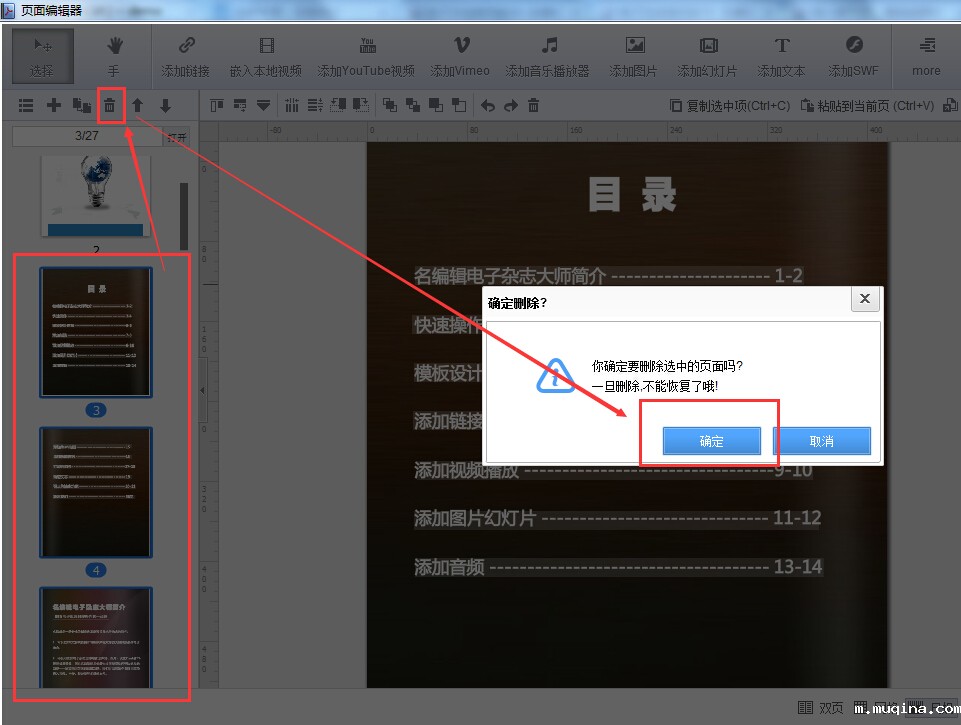
Task: Click the delete page trash icon
Action: [110, 105]
